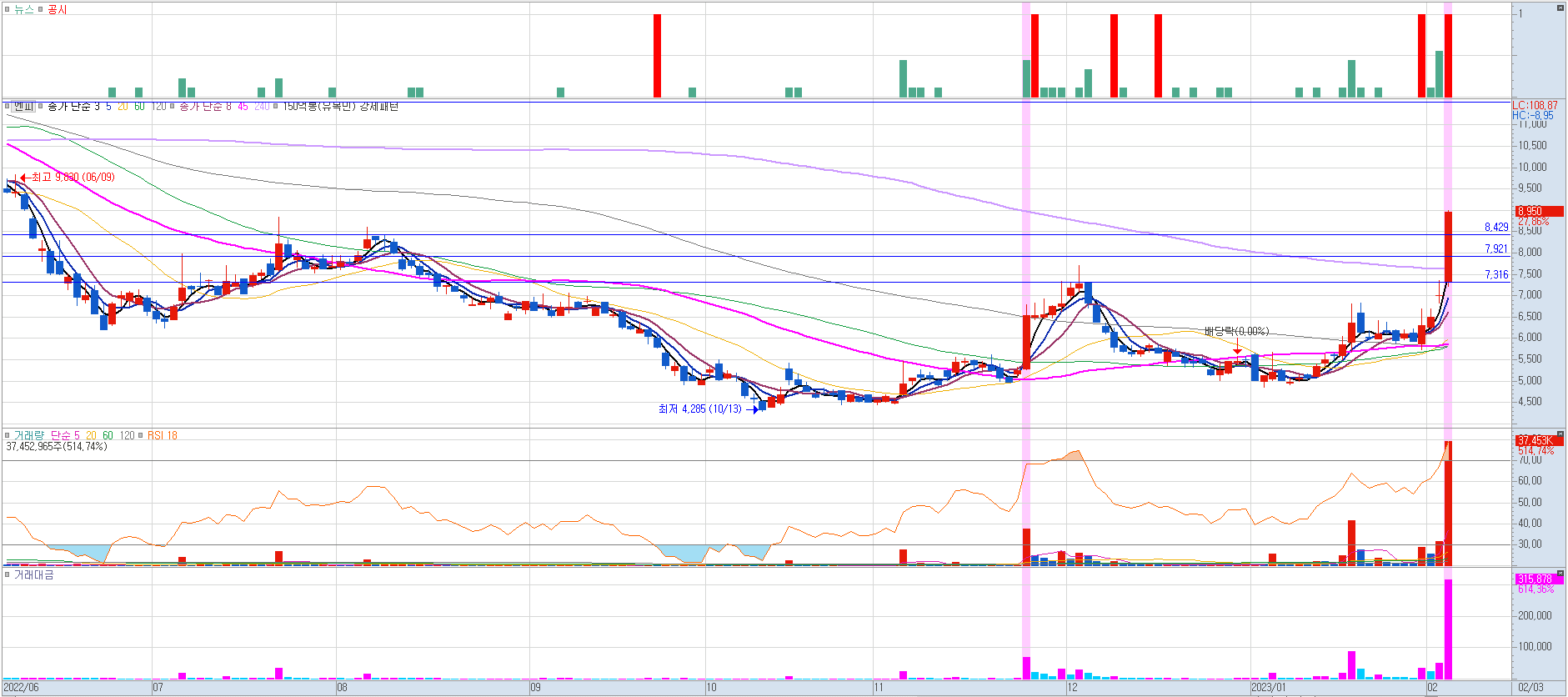Select the blue 7,316 horizontal line label
This screenshot has height=697, width=1568.
(x=1496, y=274)
